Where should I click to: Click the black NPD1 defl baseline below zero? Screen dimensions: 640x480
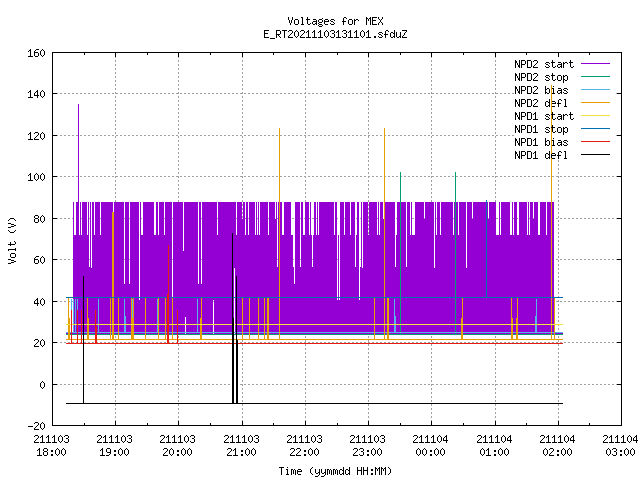[x=314, y=404]
